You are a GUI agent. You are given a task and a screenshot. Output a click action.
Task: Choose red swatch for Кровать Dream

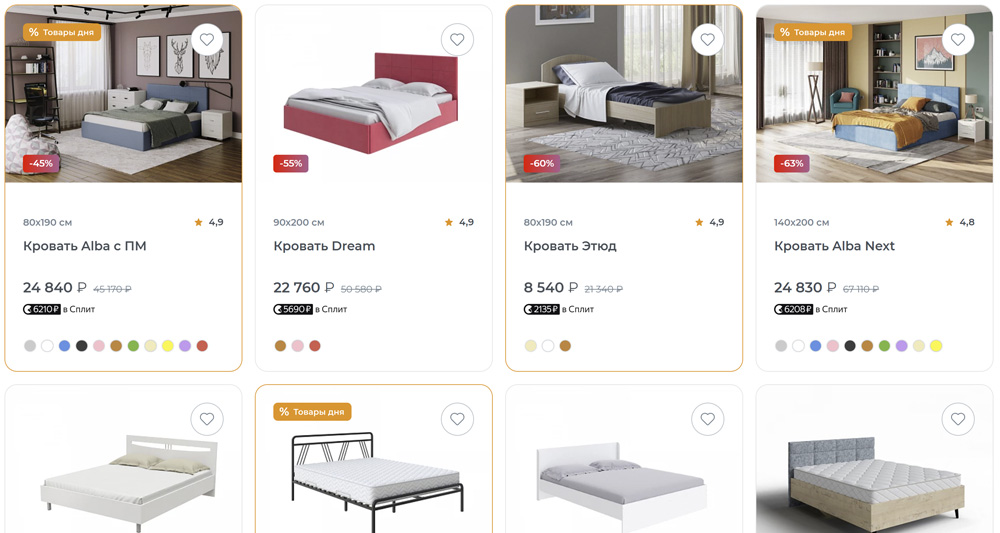314,346
